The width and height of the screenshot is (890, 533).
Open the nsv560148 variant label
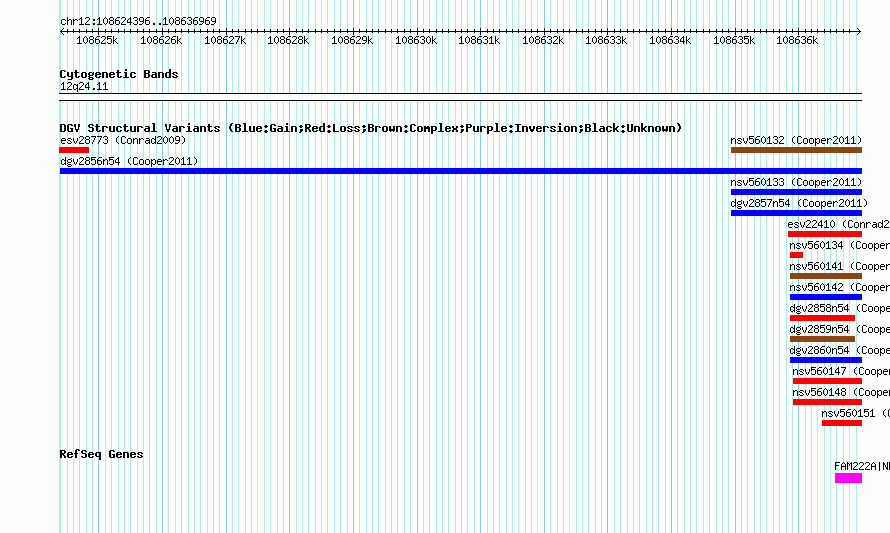(x=841, y=392)
